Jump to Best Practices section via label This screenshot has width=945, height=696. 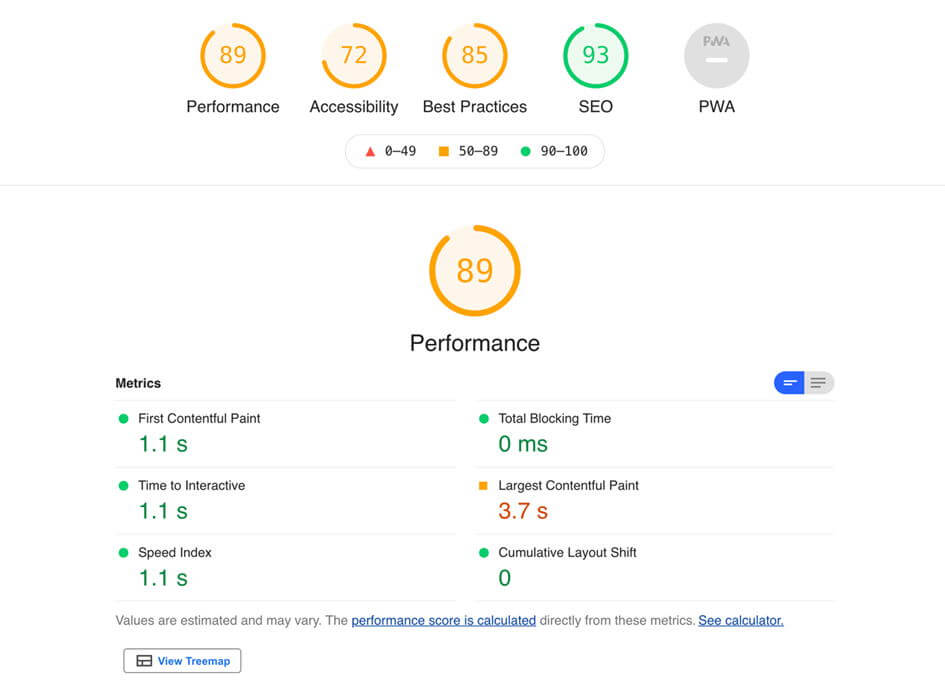pos(475,107)
